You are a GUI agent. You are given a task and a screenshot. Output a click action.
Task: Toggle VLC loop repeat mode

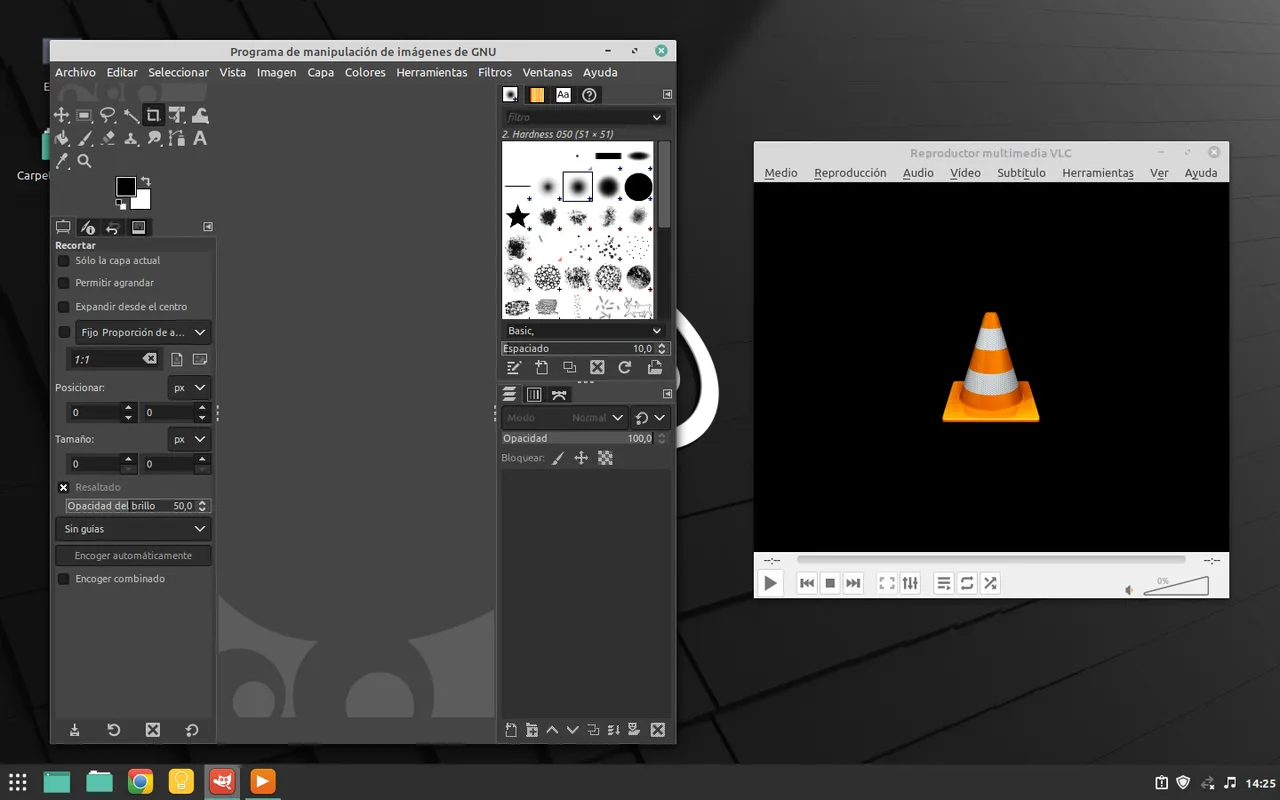[x=967, y=583]
